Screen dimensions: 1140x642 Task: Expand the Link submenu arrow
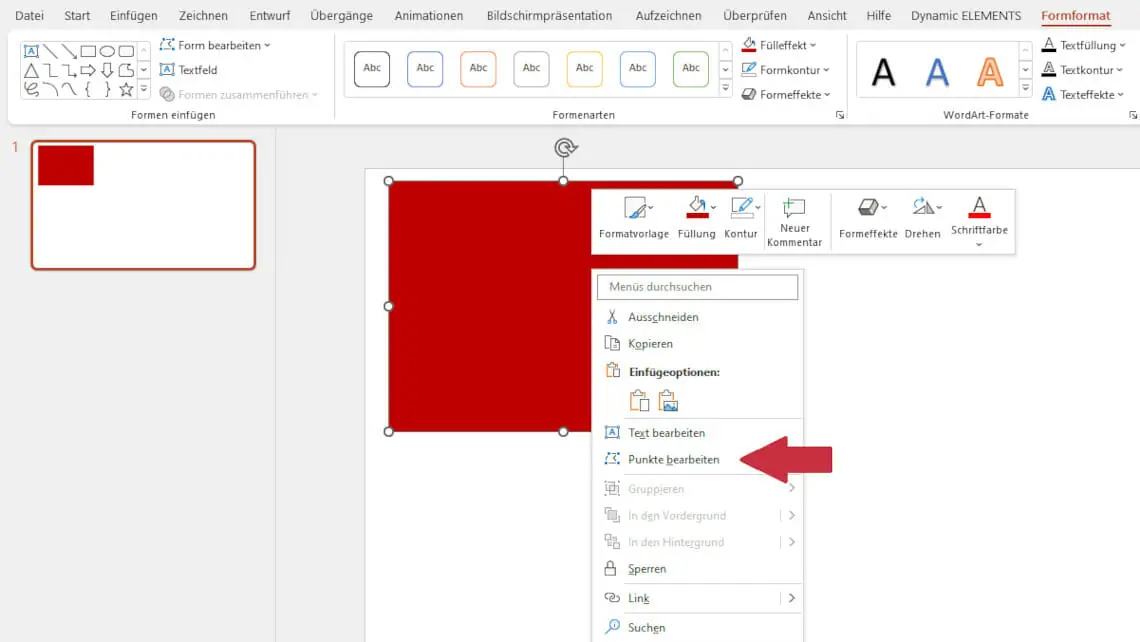[x=791, y=598]
